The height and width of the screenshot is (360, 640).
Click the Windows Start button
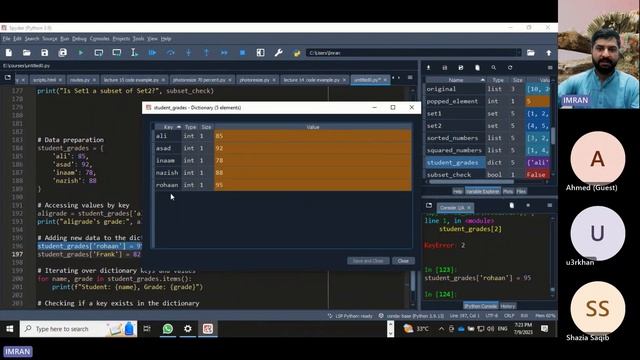[9, 329]
